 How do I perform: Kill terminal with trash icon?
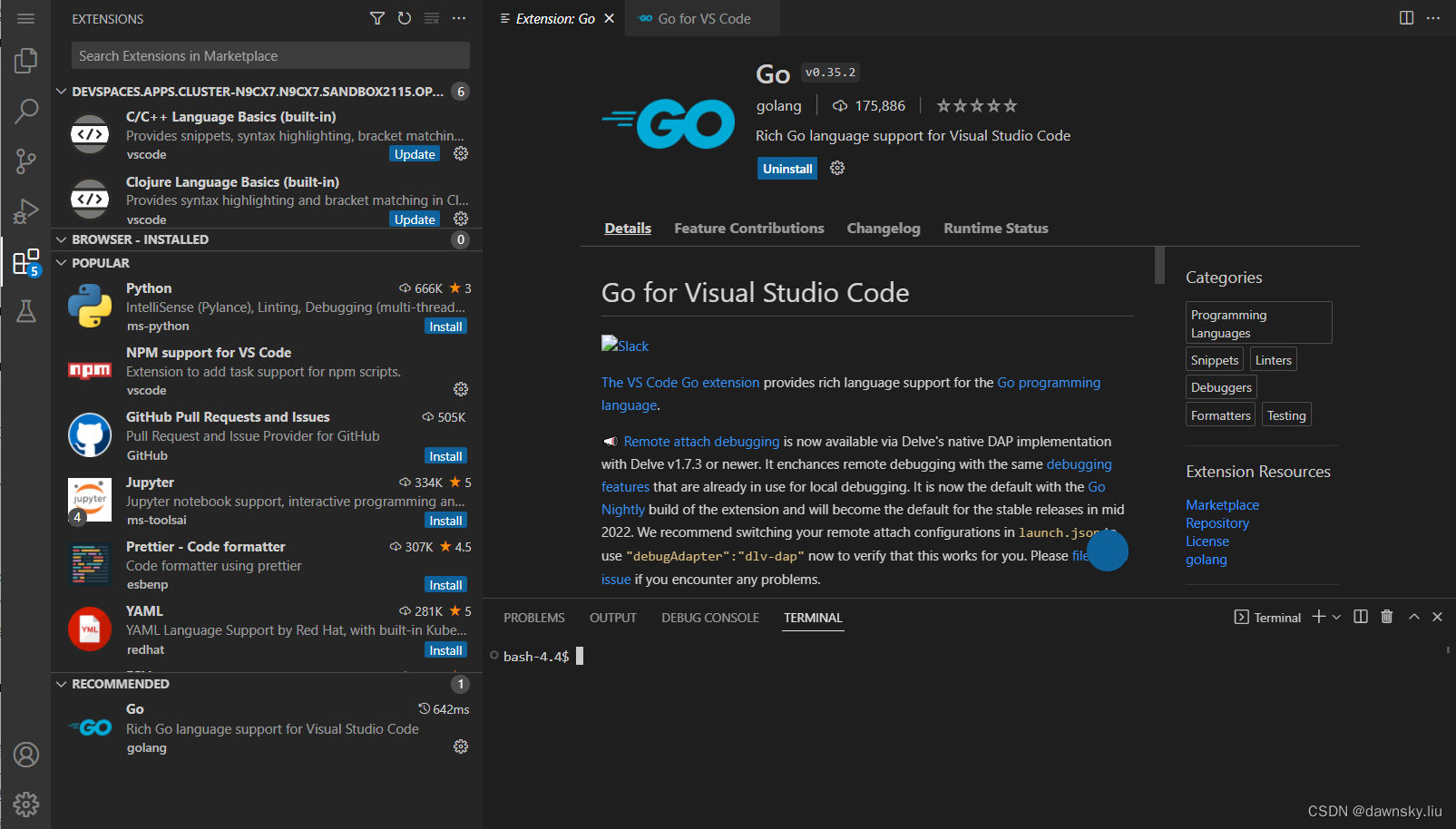tap(1386, 617)
